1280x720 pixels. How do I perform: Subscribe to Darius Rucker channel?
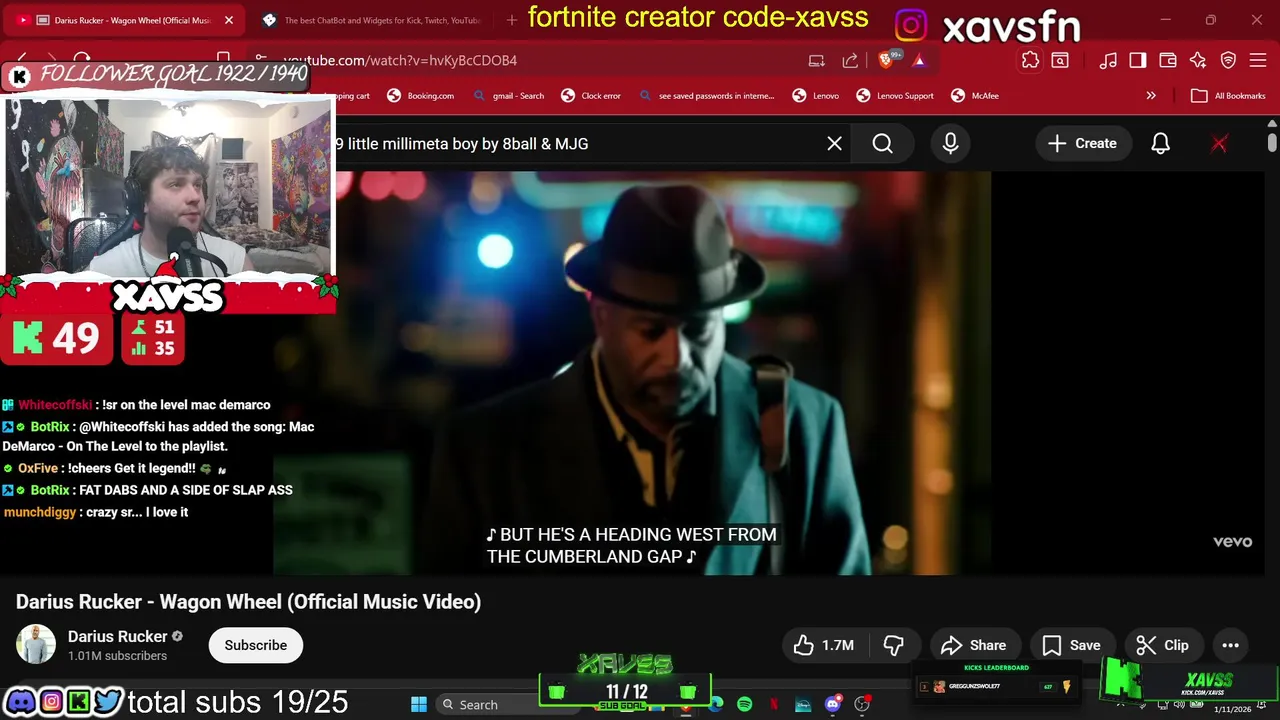[x=255, y=645]
